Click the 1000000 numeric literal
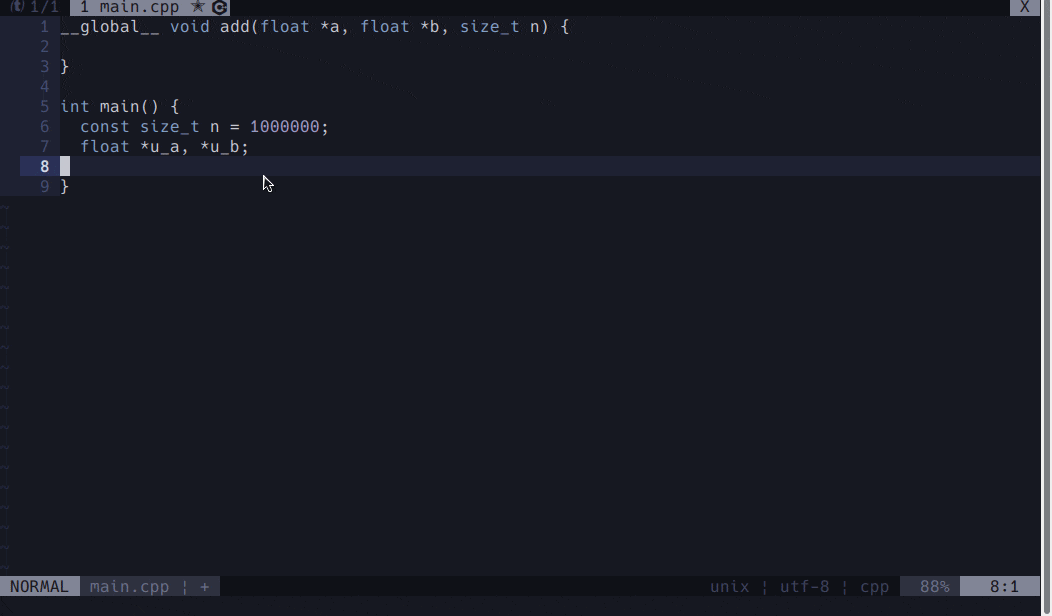 point(284,127)
